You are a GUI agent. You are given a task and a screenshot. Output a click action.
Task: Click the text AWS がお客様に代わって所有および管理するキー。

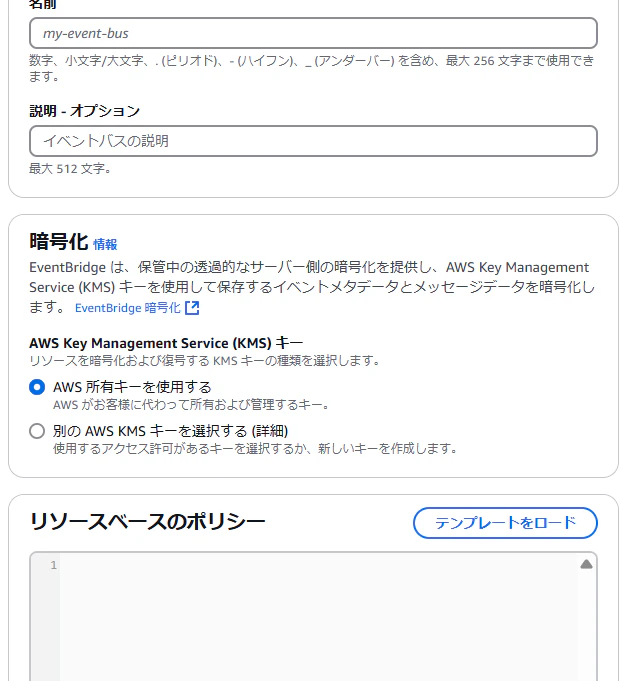point(192,405)
